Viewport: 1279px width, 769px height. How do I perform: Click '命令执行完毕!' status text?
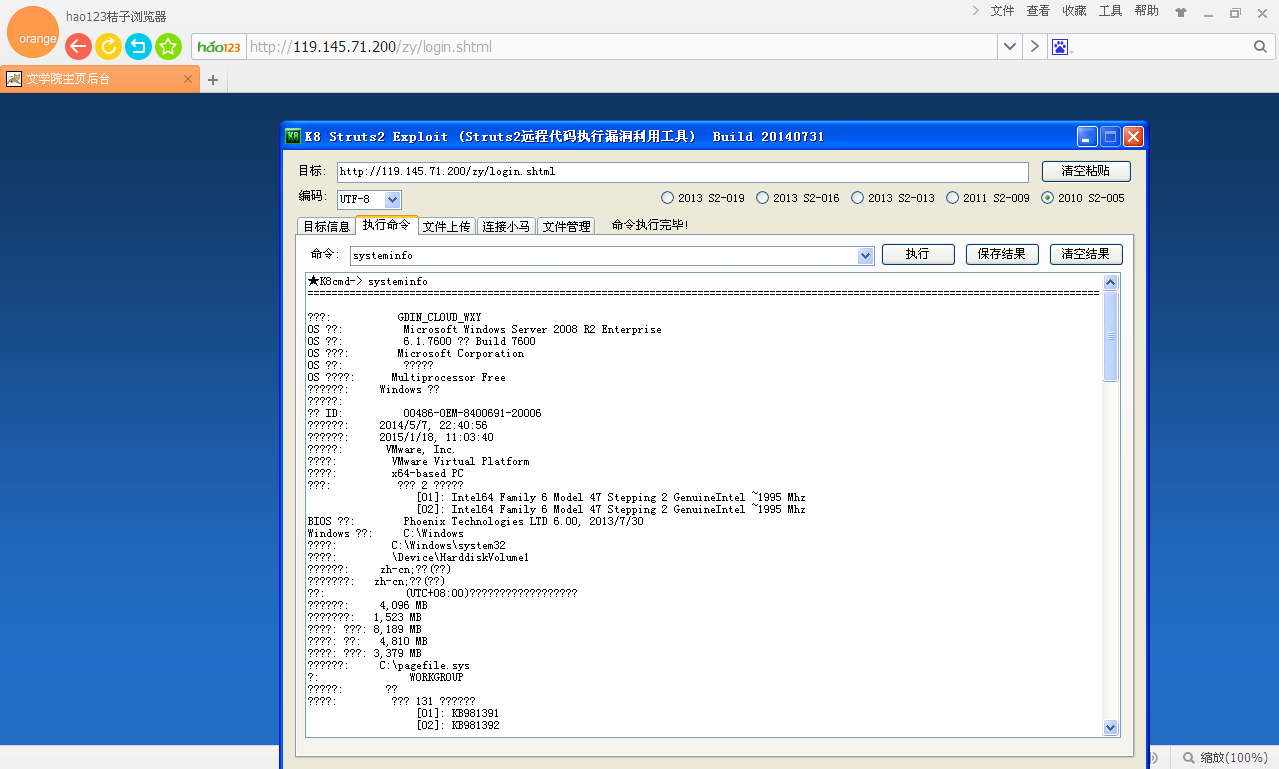point(650,226)
